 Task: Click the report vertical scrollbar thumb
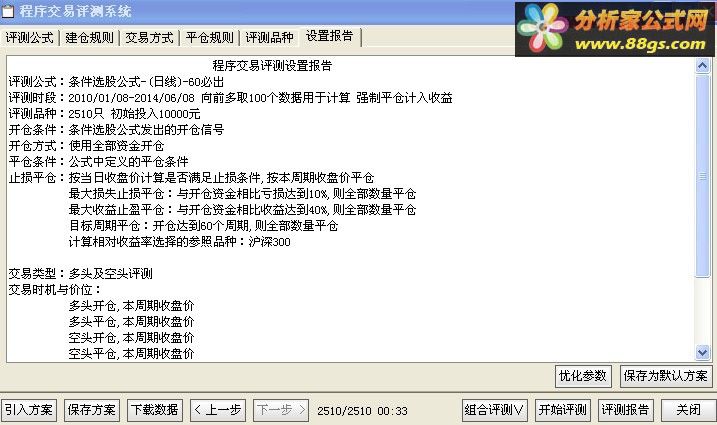(702, 176)
